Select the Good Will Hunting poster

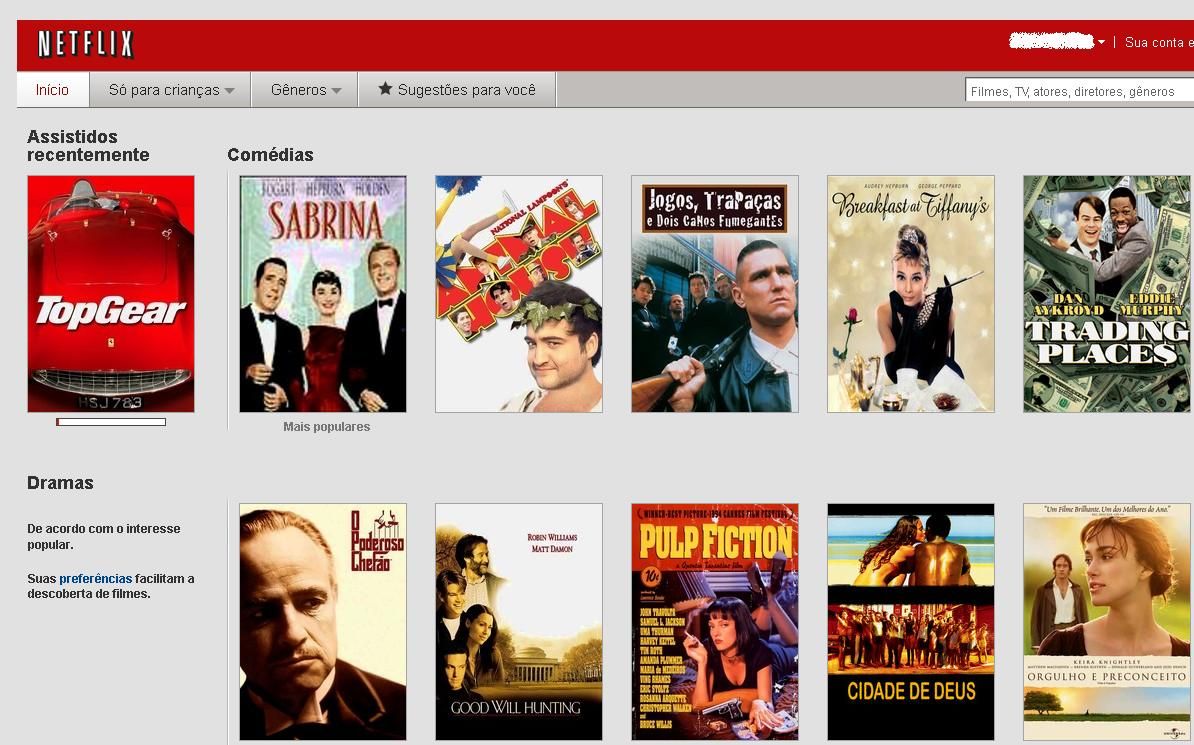(519, 622)
